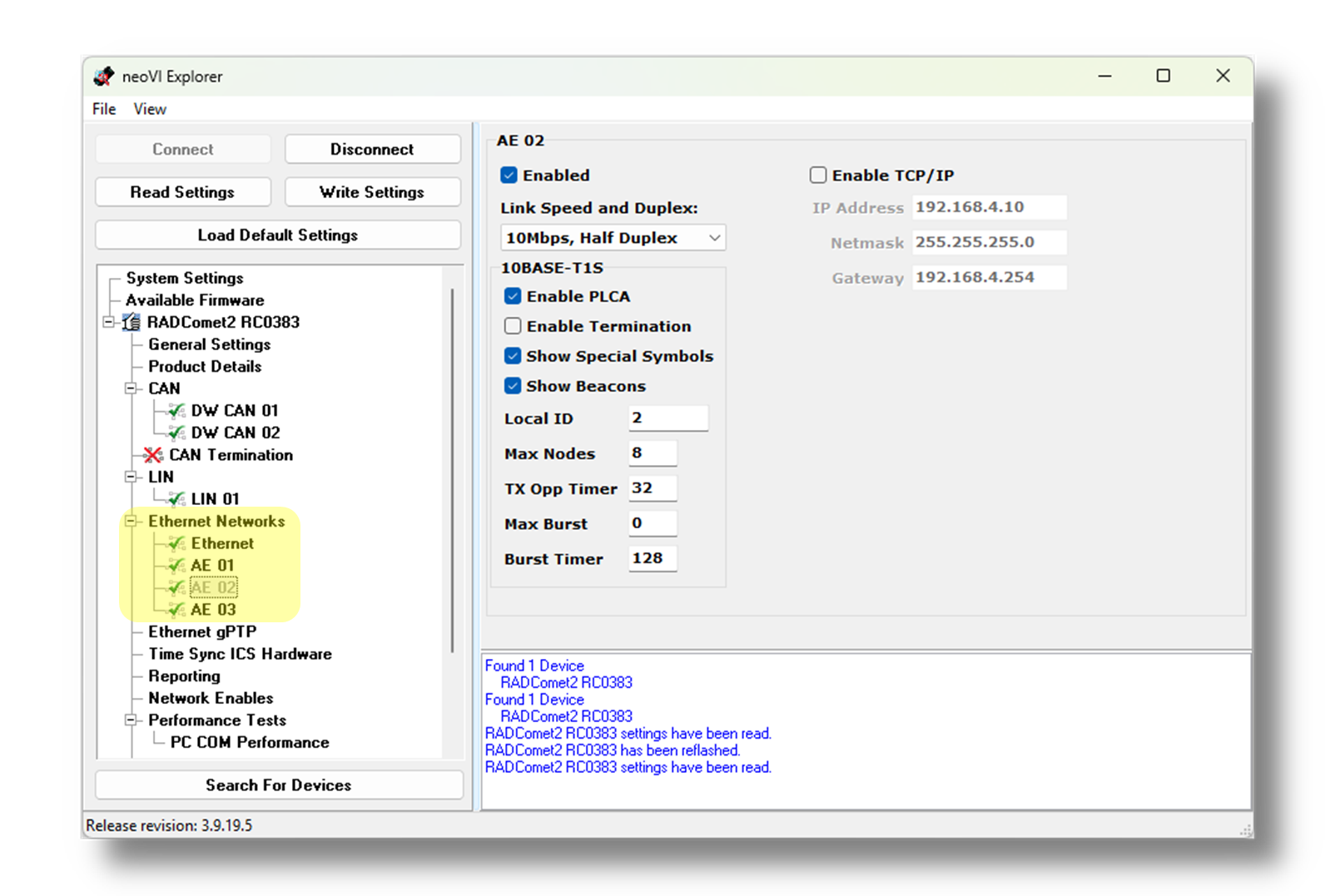This screenshot has width=1335, height=896.
Task: Select Product Details in the tree
Action: 205,367
